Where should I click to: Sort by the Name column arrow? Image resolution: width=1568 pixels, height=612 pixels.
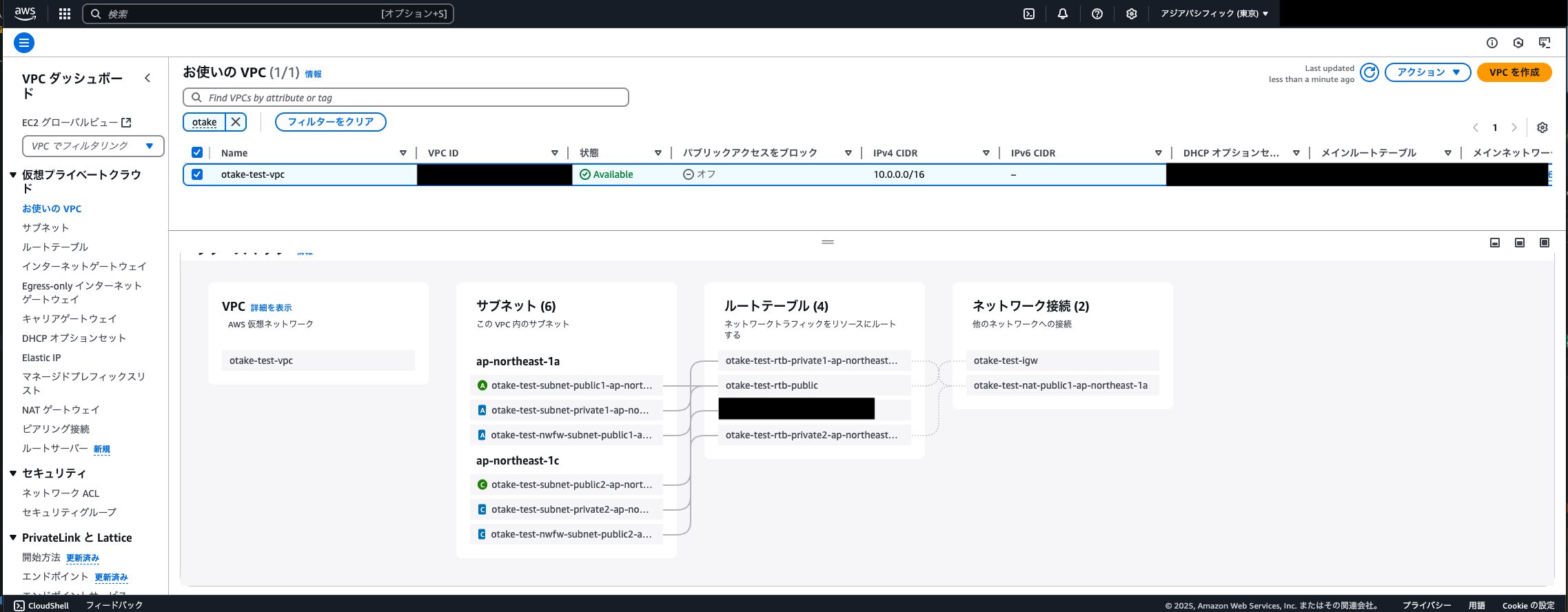click(x=403, y=153)
